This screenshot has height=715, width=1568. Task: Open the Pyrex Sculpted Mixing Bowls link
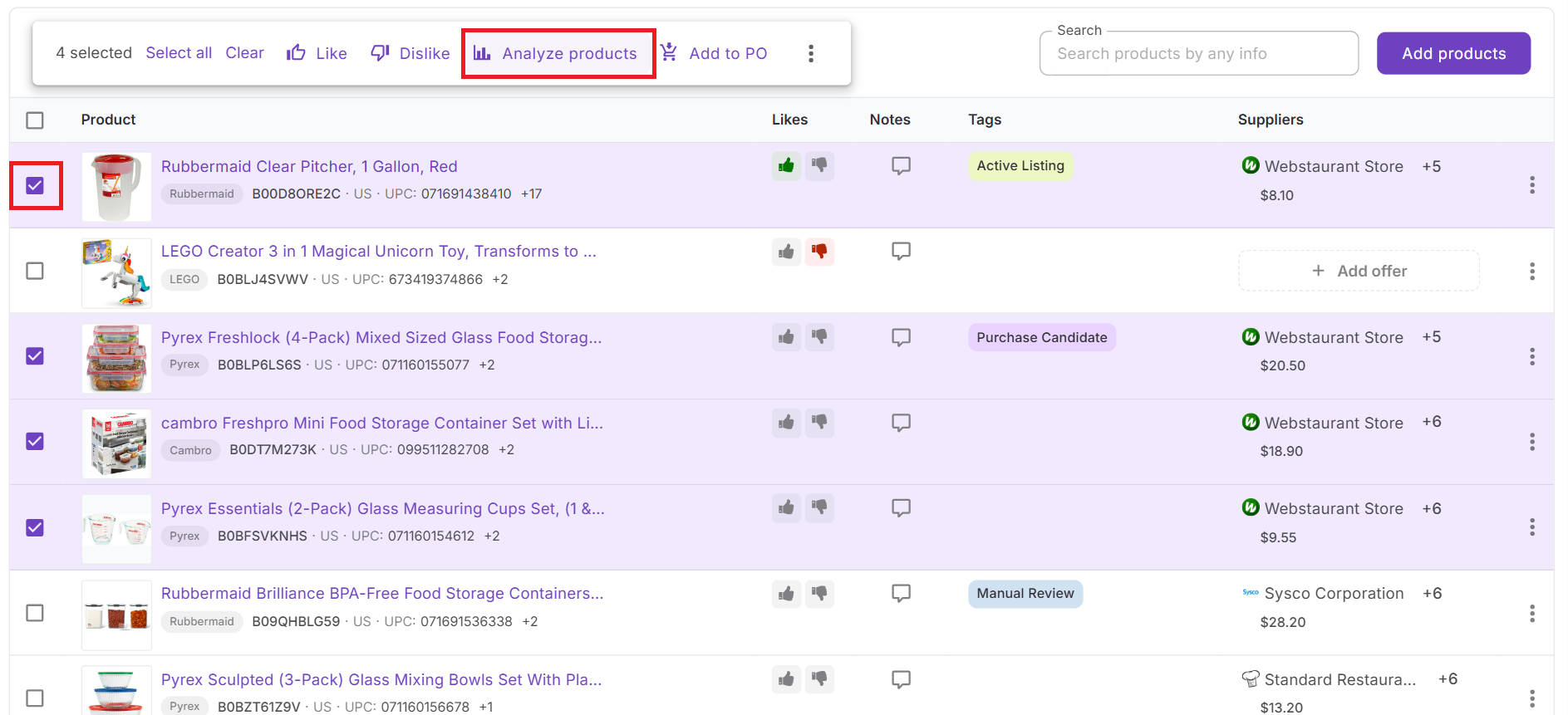(381, 679)
